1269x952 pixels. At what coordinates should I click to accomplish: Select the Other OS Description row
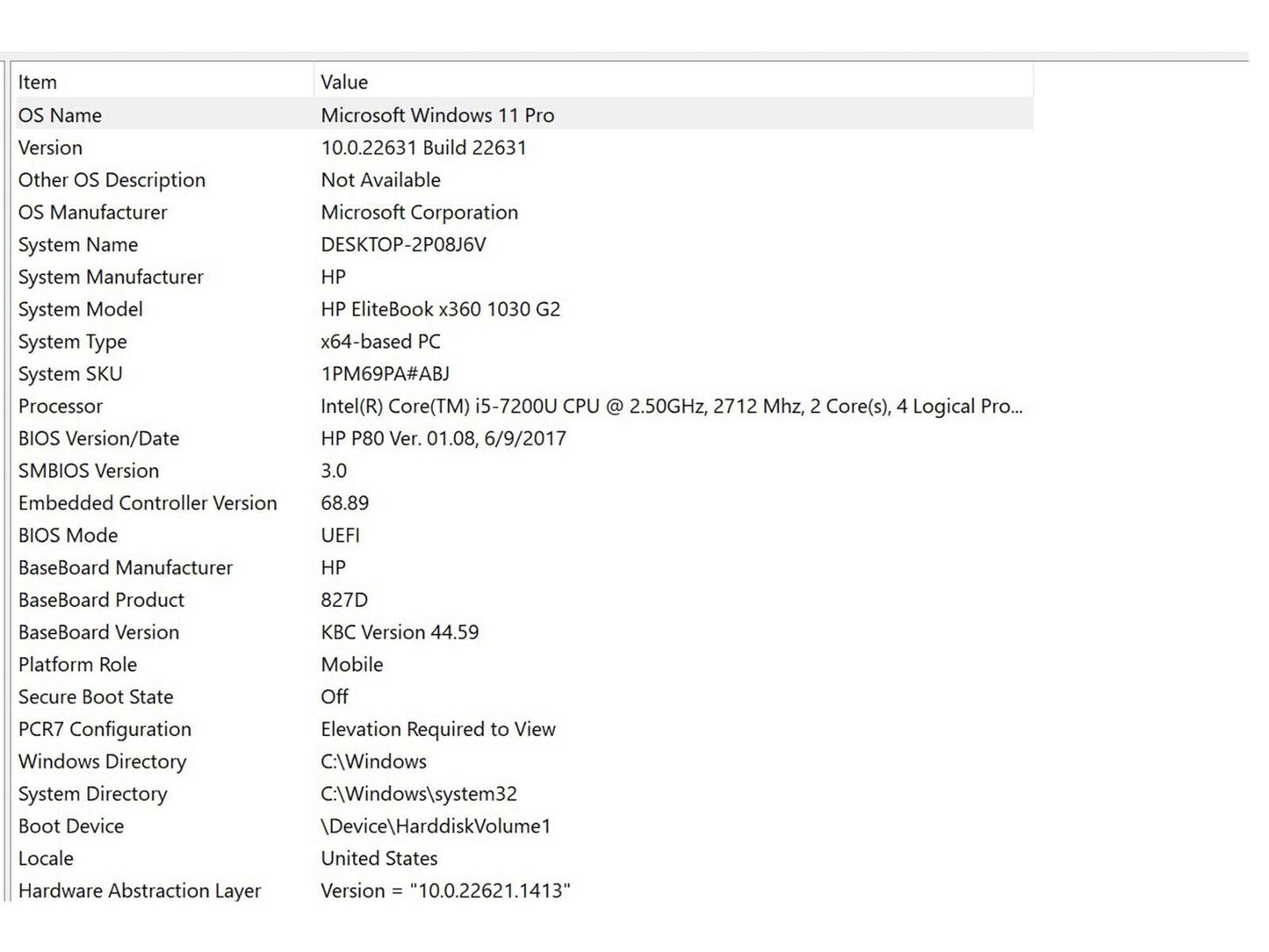pos(112,180)
